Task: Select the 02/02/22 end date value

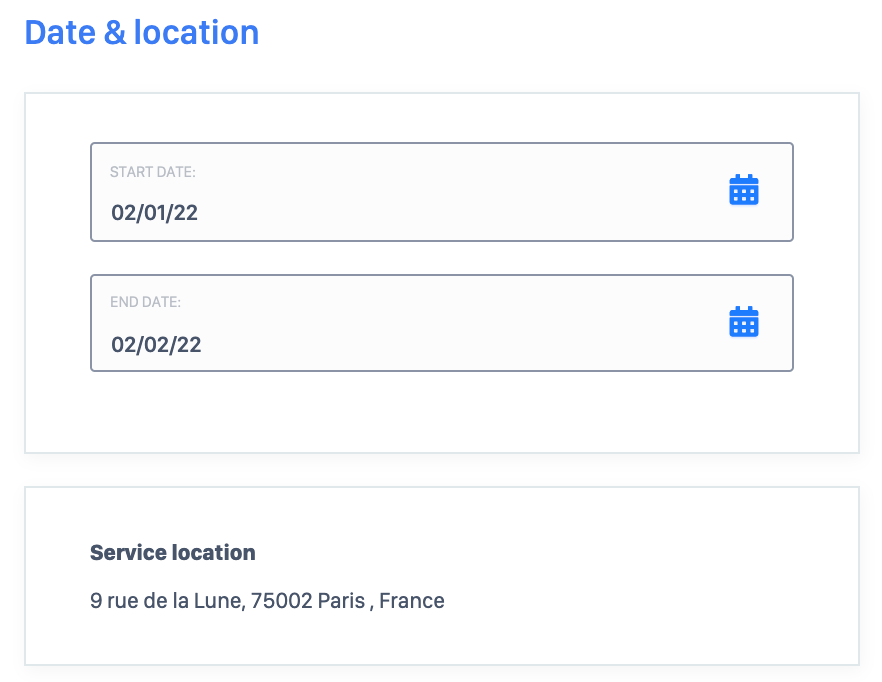Action: point(156,345)
